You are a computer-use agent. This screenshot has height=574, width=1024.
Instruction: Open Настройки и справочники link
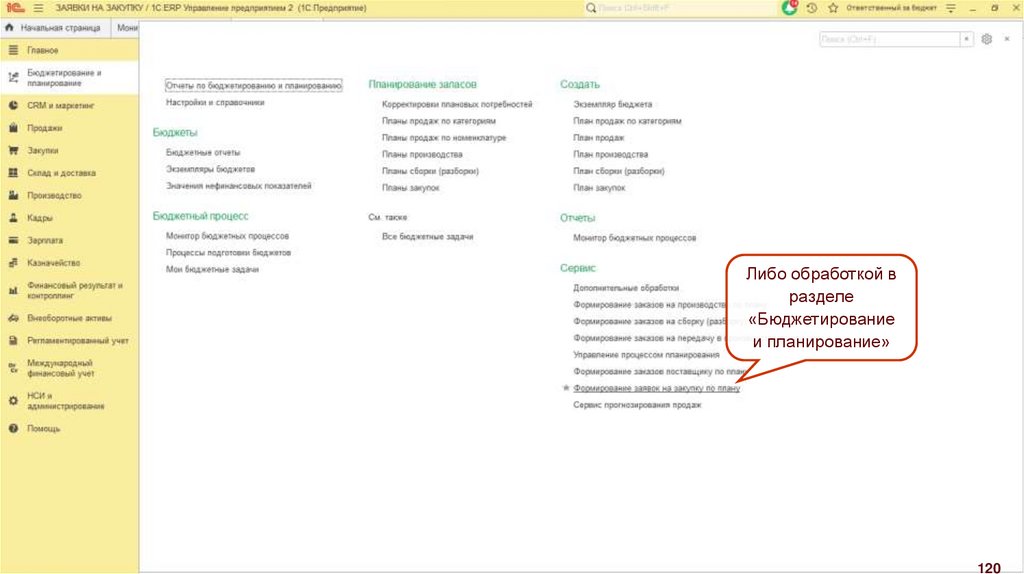point(215,103)
